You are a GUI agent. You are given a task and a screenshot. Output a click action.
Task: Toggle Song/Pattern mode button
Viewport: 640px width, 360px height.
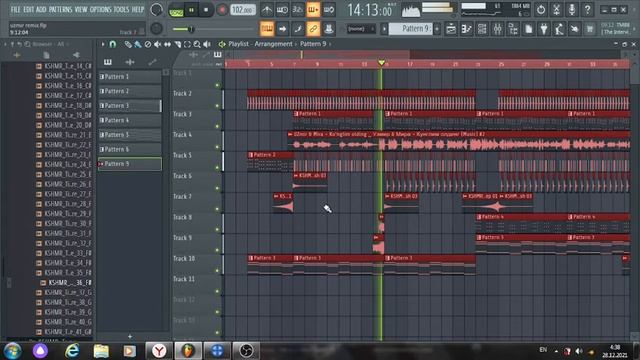point(176,11)
